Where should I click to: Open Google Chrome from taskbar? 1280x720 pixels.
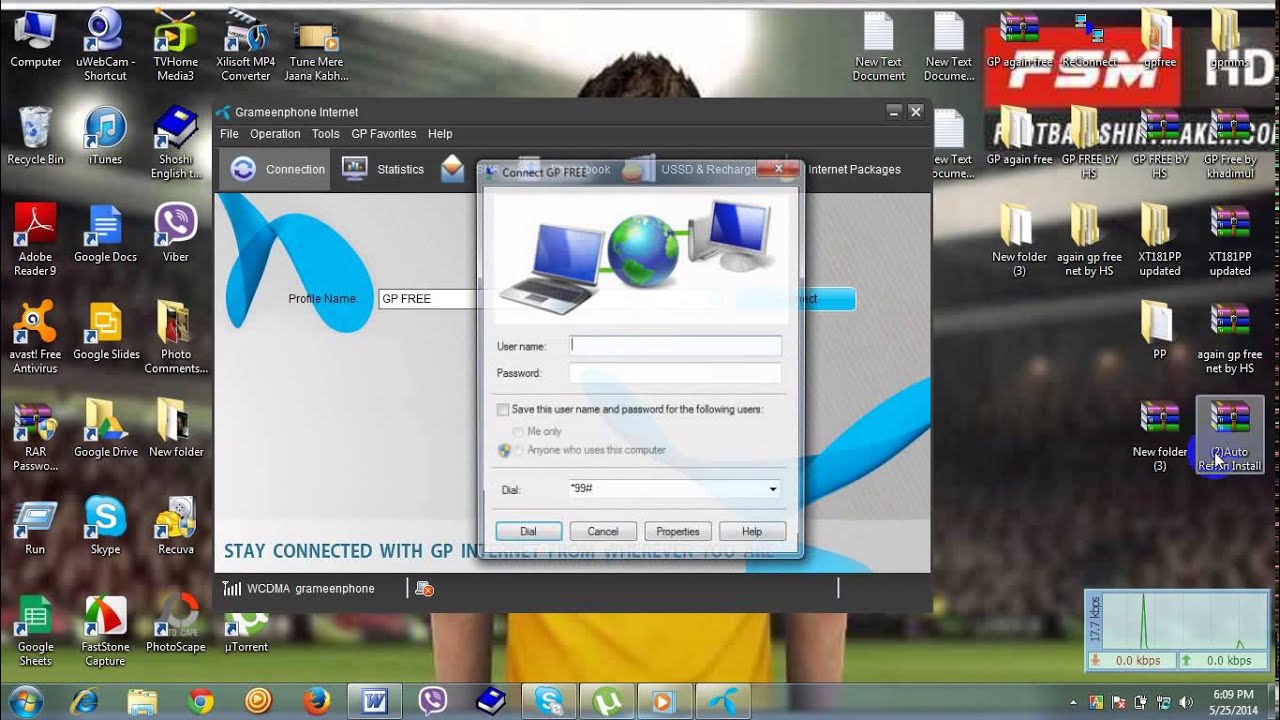click(x=200, y=701)
